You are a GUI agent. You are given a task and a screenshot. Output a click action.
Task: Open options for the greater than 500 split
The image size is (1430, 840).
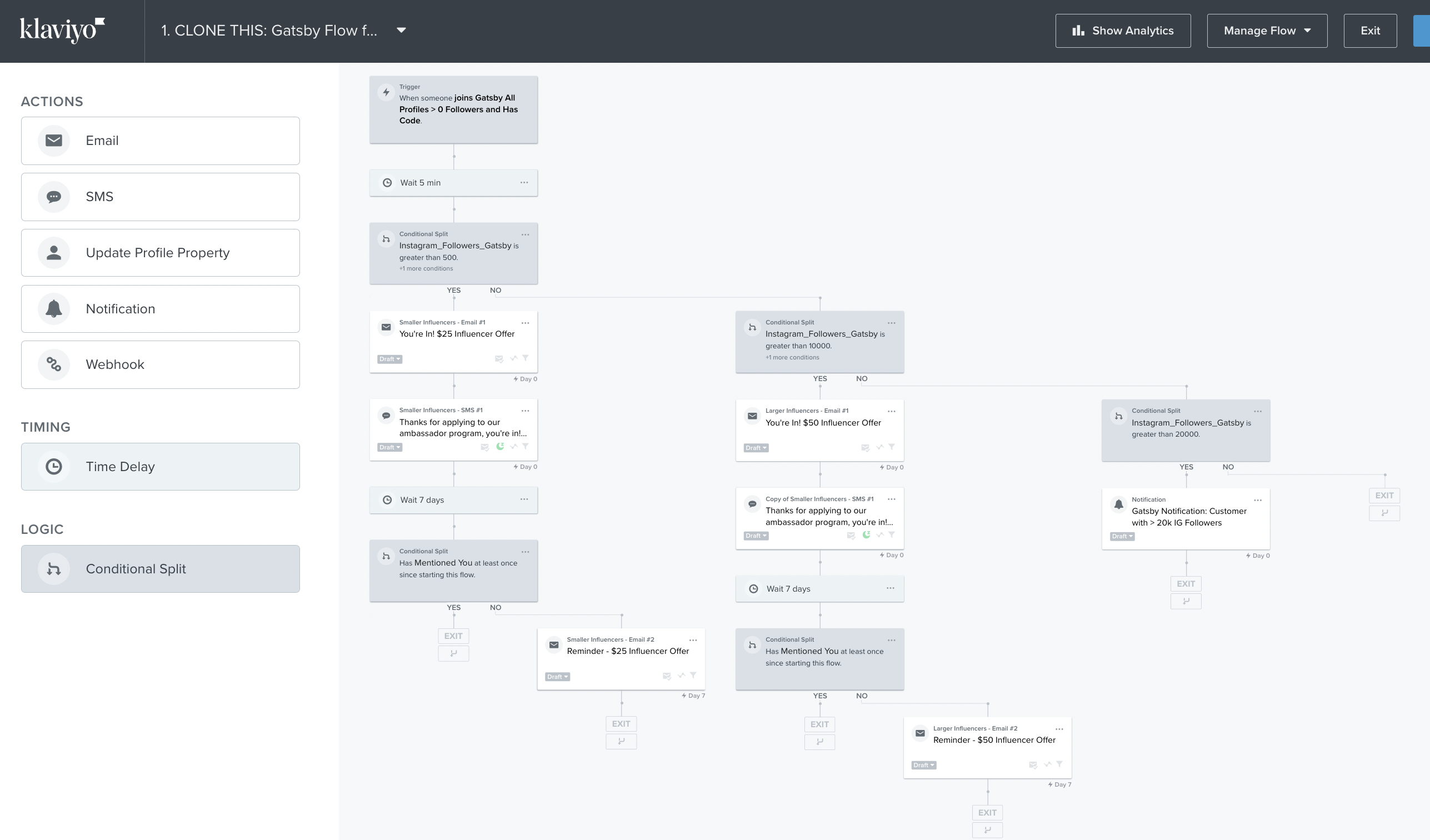click(526, 234)
